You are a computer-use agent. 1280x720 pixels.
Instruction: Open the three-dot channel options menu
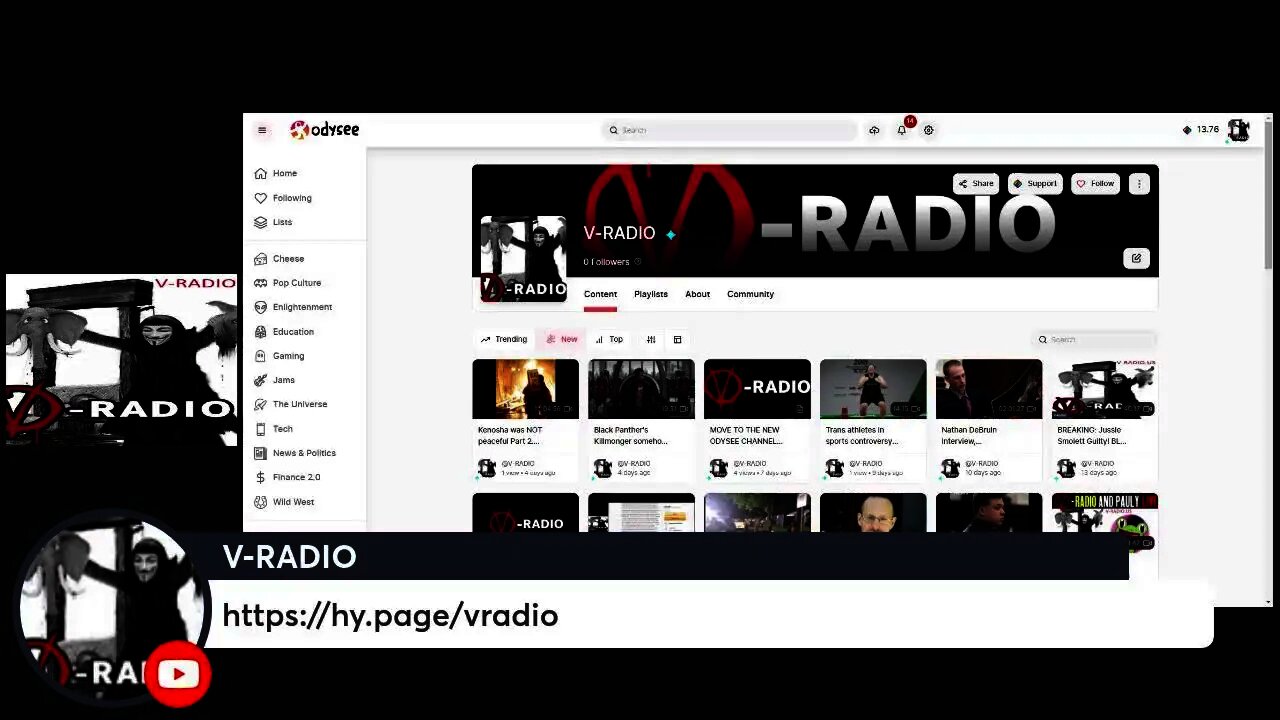click(x=1139, y=183)
